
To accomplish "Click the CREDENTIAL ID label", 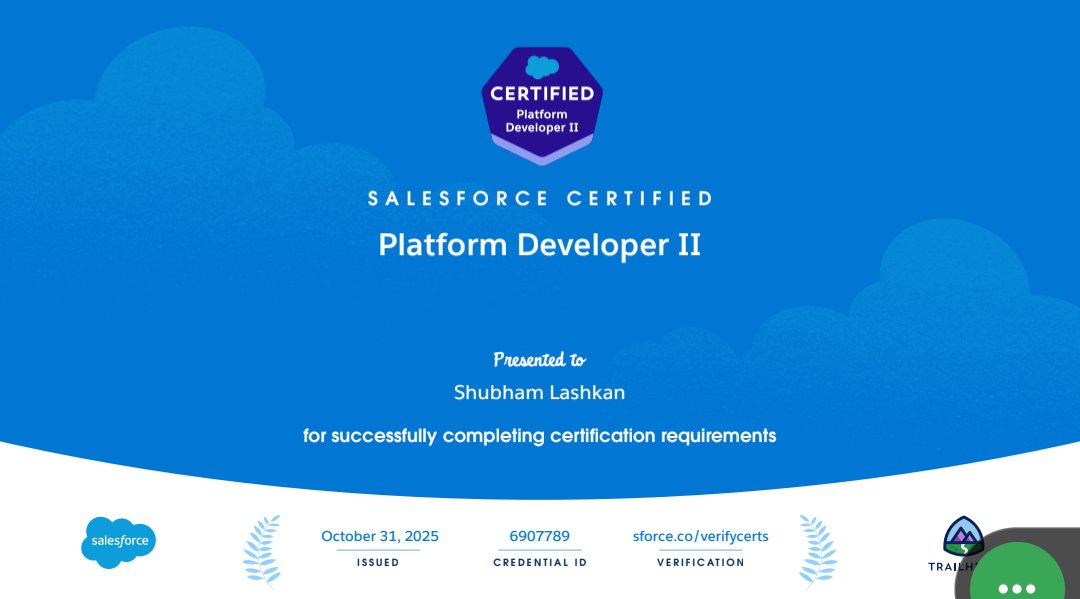I will click(540, 562).
